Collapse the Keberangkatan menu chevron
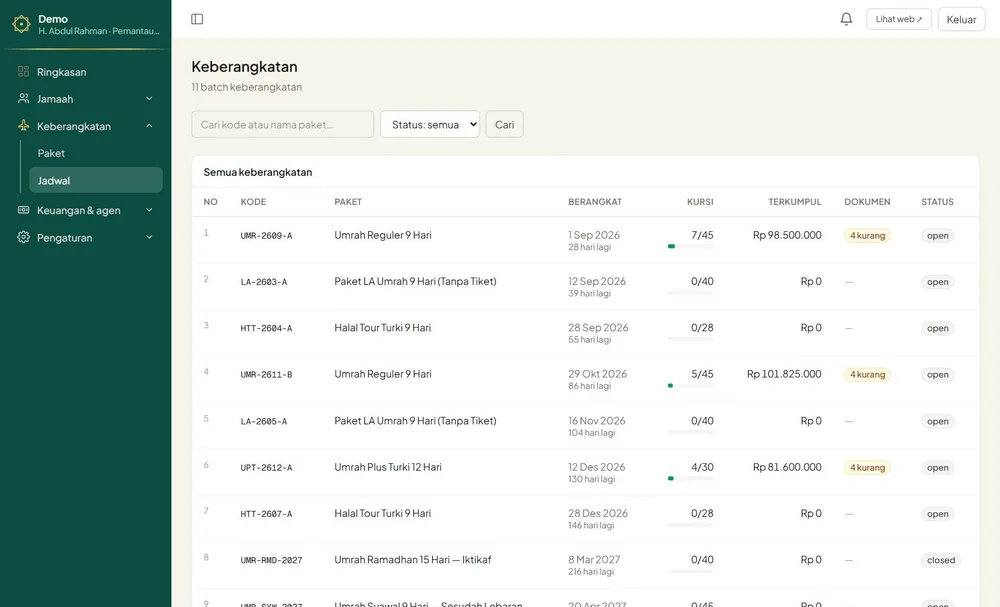The height and width of the screenshot is (607, 1000). (149, 126)
